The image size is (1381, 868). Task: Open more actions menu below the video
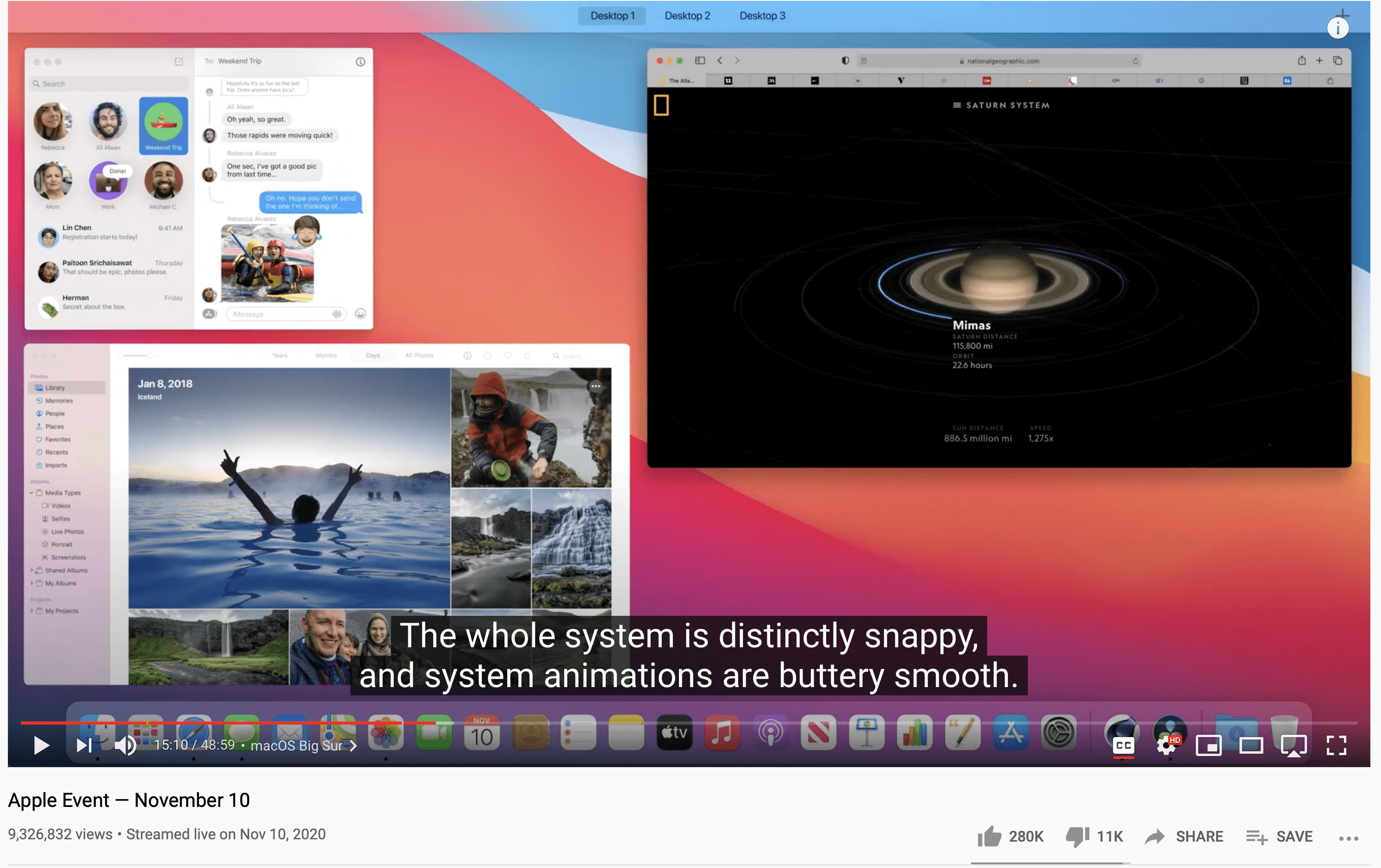[x=1348, y=838]
